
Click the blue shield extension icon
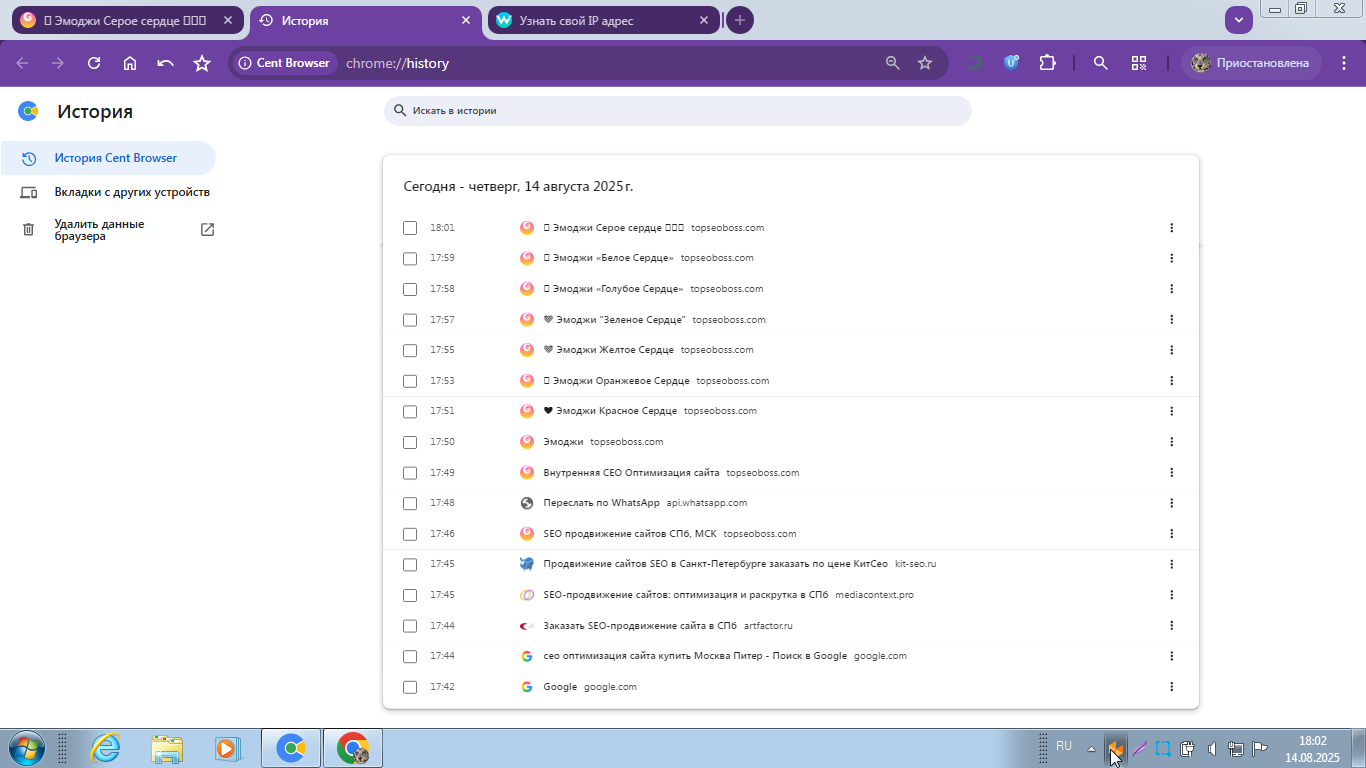pos(1011,63)
